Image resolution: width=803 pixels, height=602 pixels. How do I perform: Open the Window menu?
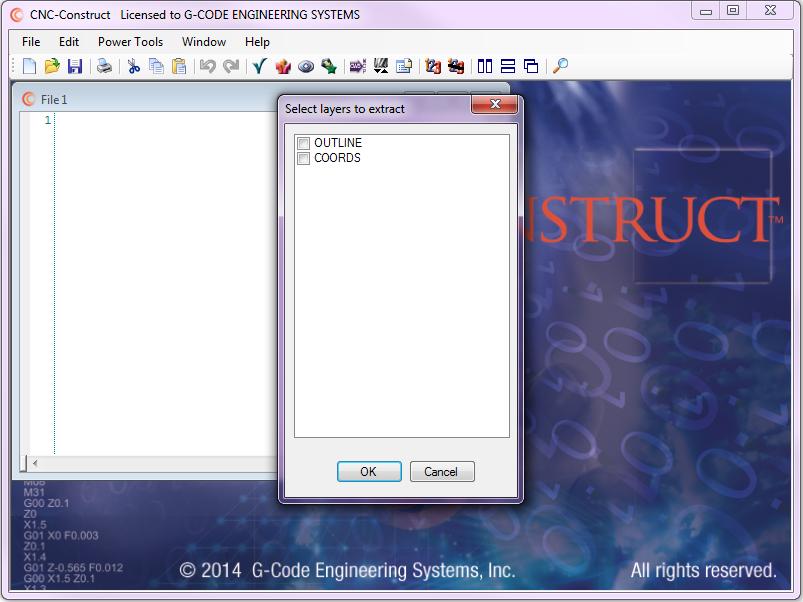coord(204,41)
